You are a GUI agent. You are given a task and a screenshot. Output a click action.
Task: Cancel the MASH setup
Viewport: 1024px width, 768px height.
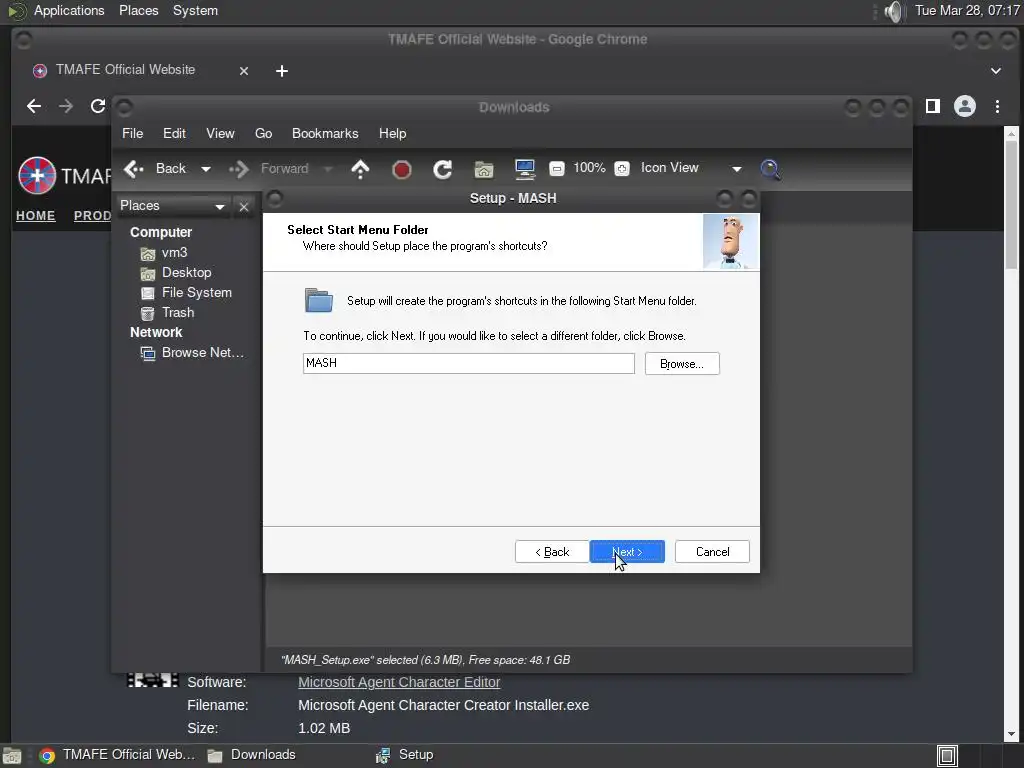pyautogui.click(x=712, y=552)
